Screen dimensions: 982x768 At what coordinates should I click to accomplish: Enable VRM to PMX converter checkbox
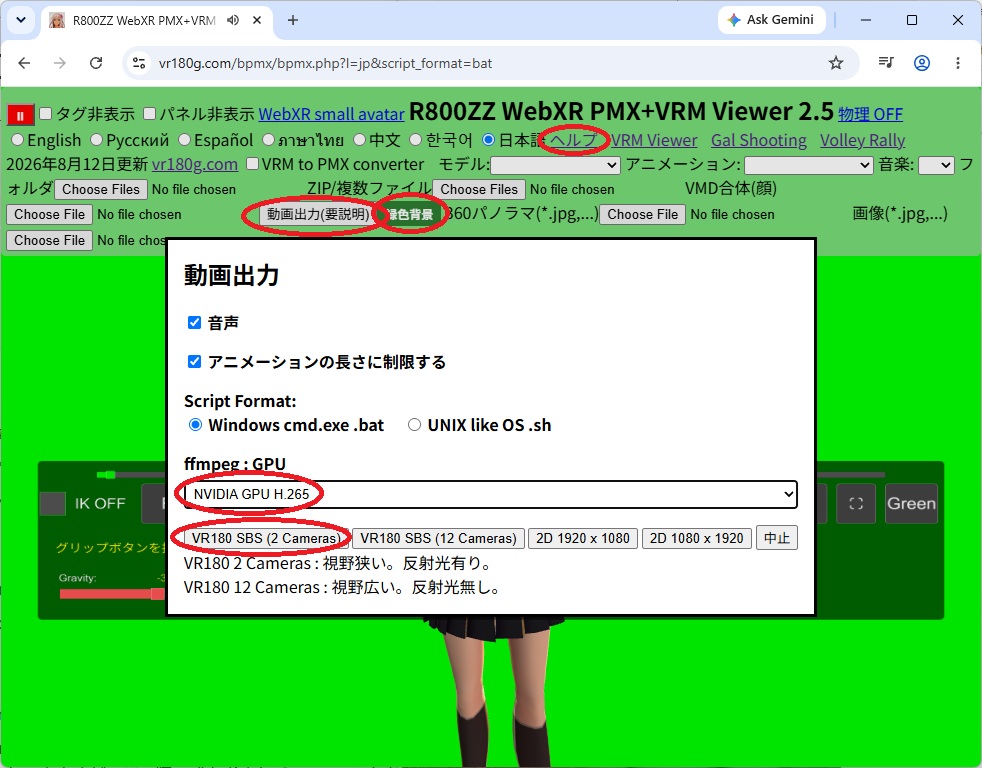point(252,163)
